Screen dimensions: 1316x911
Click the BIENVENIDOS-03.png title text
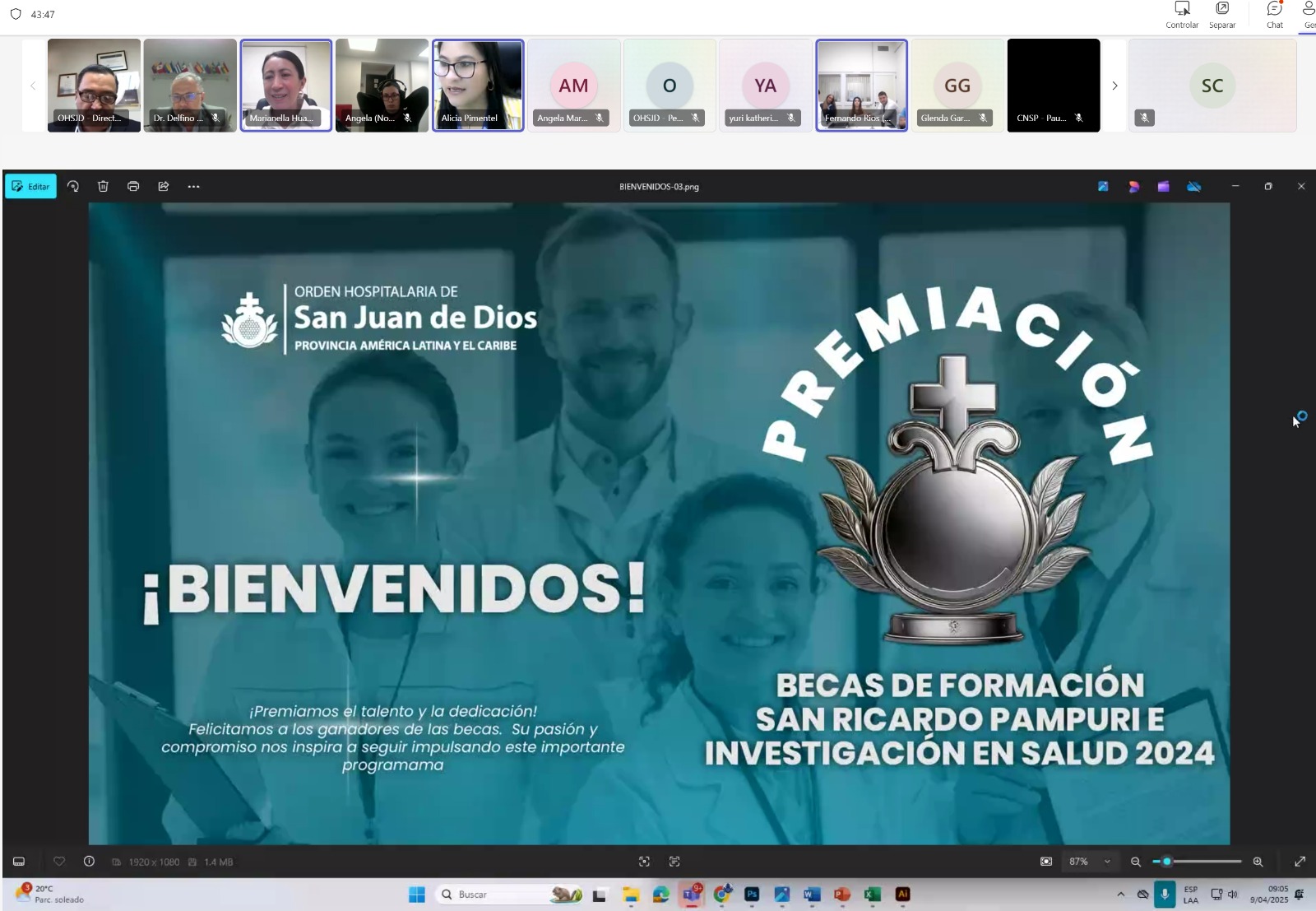click(659, 187)
